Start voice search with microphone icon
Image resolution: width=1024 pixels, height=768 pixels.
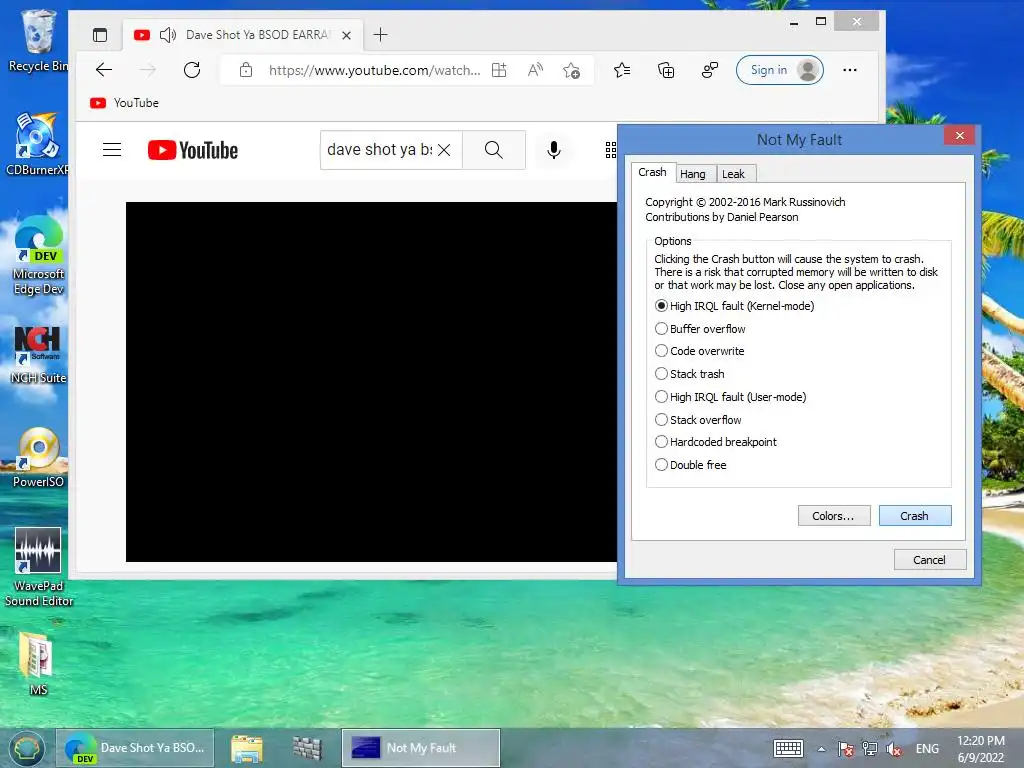554,150
